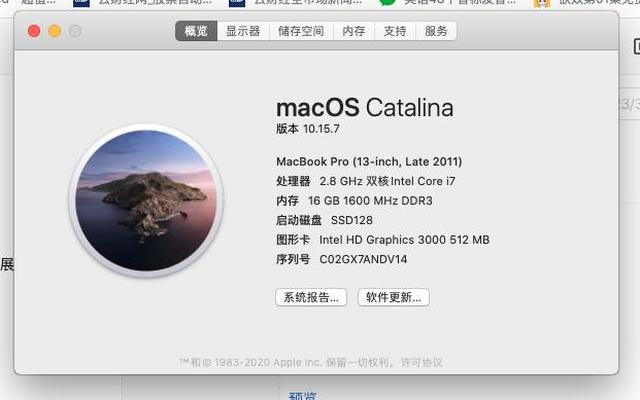
Task: Select the 储存空间 tab
Action: [301, 31]
